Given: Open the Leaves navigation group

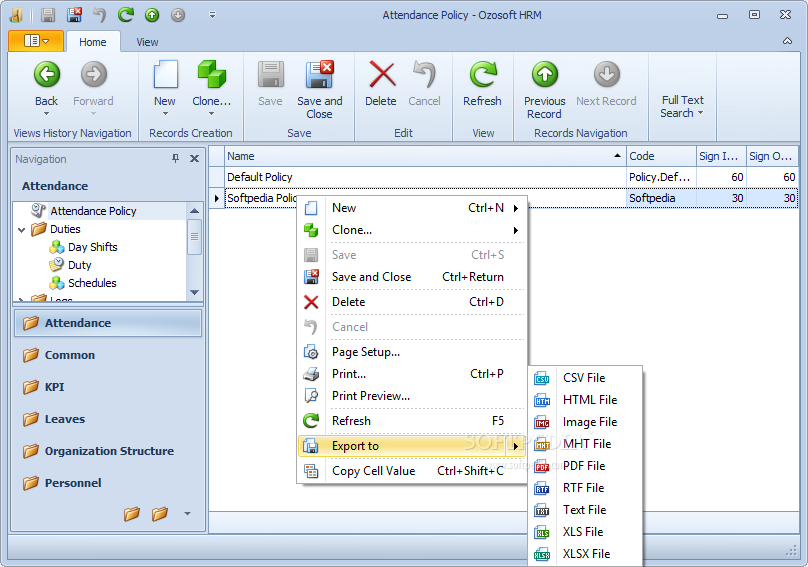Looking at the screenshot, I should (108, 419).
